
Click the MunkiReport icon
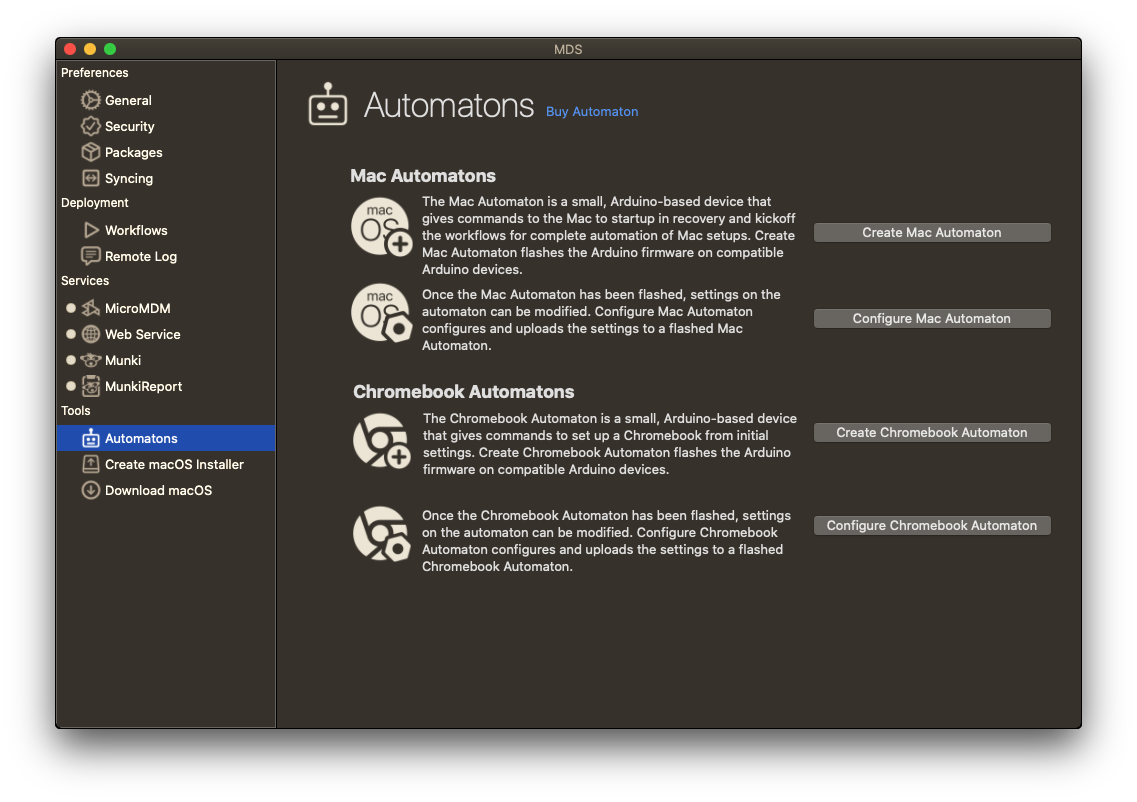pos(91,386)
